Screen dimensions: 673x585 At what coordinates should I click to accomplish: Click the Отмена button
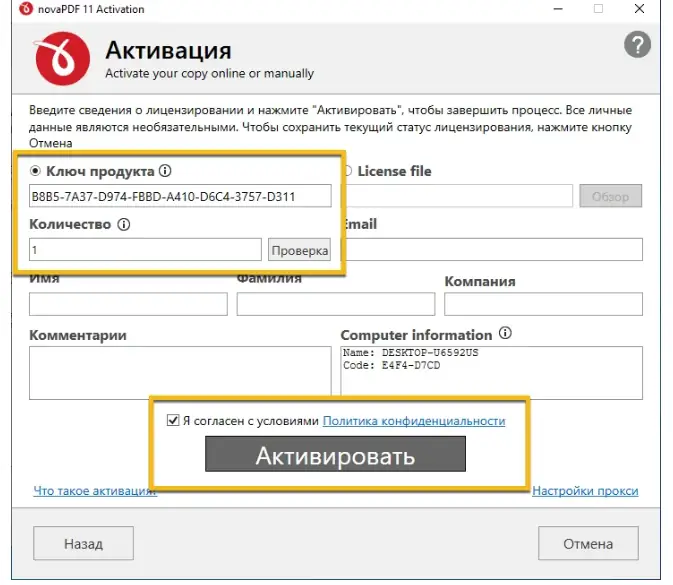588,543
